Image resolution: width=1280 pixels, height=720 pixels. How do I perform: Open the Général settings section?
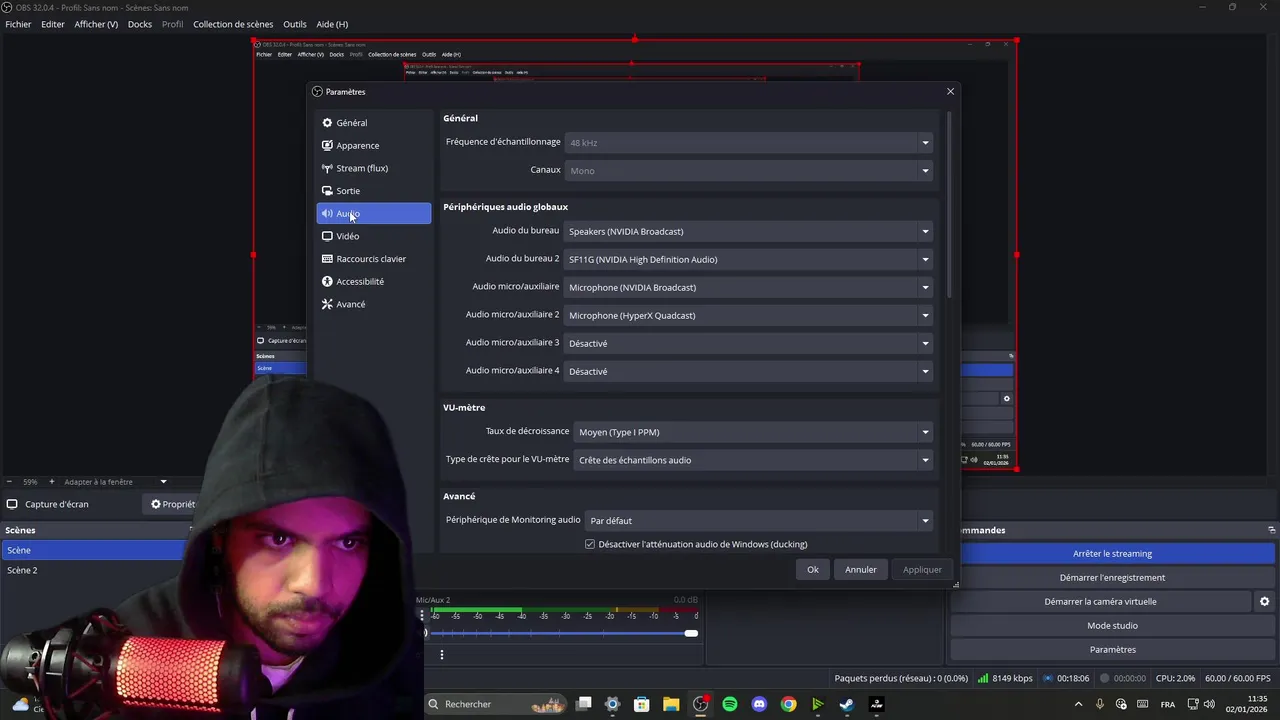click(x=373, y=123)
